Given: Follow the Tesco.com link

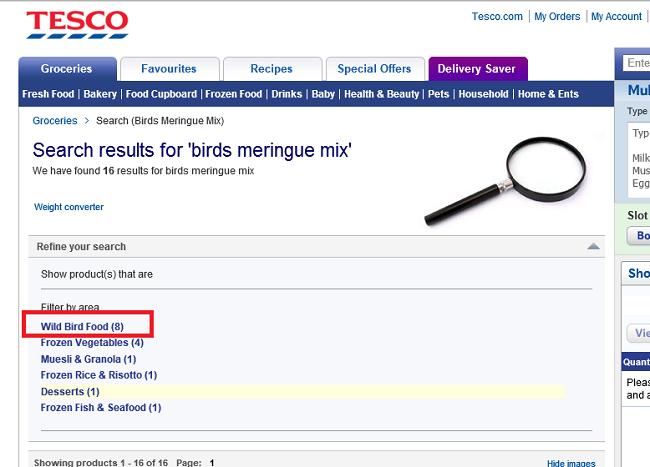Looking at the screenshot, I should [x=497, y=17].
